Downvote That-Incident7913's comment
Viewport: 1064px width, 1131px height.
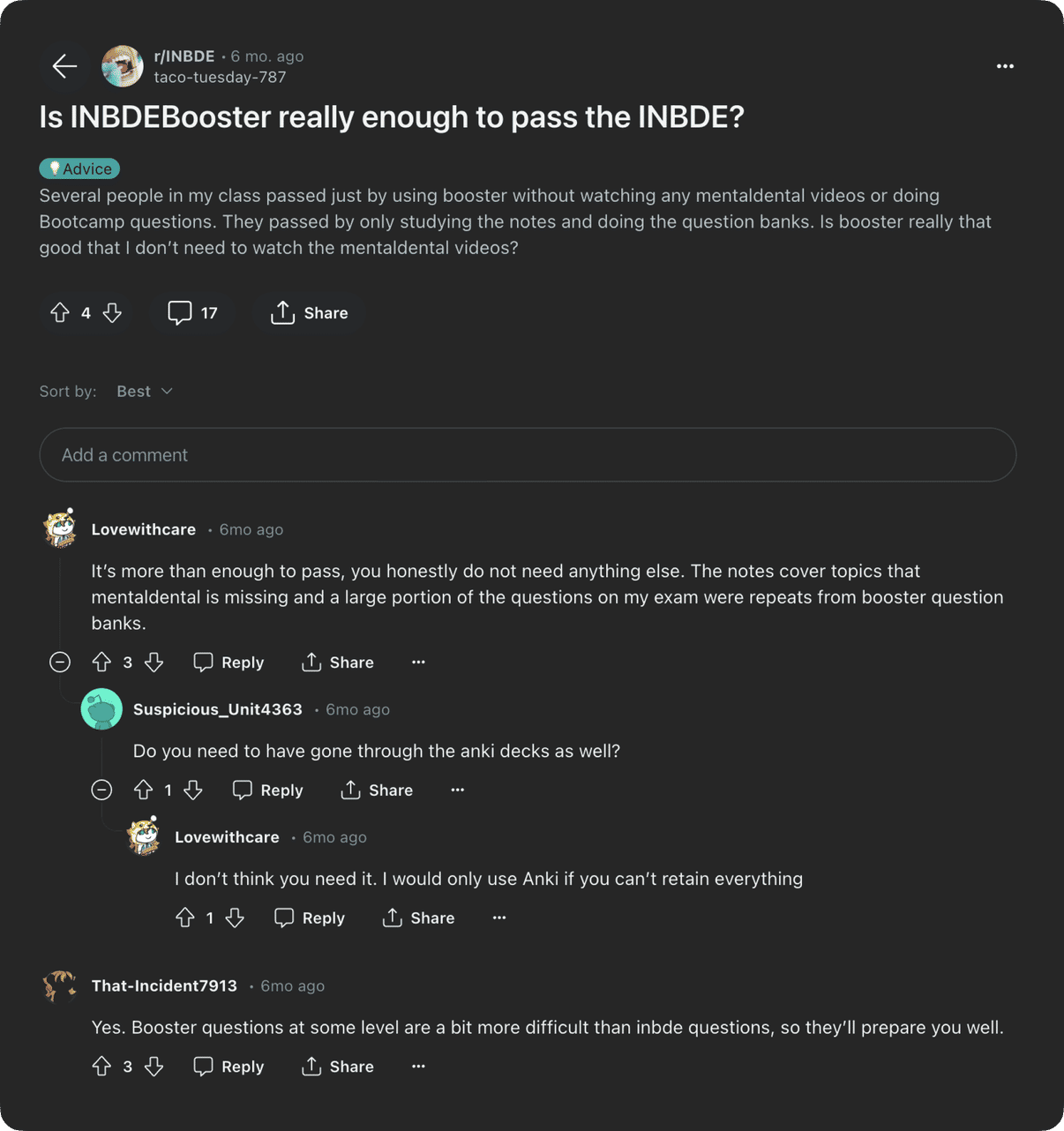pos(154,1067)
